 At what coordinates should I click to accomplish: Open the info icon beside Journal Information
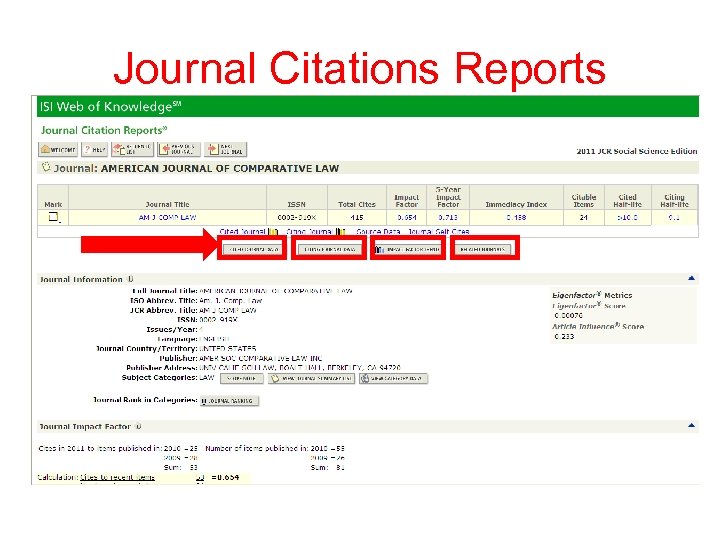130,279
